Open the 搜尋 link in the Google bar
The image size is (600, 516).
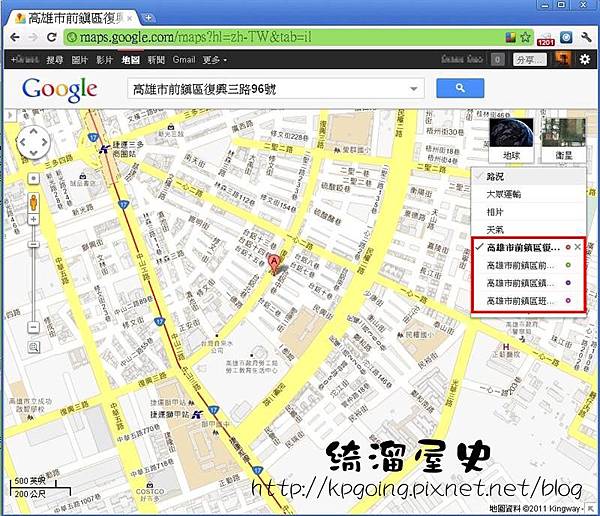point(54,60)
